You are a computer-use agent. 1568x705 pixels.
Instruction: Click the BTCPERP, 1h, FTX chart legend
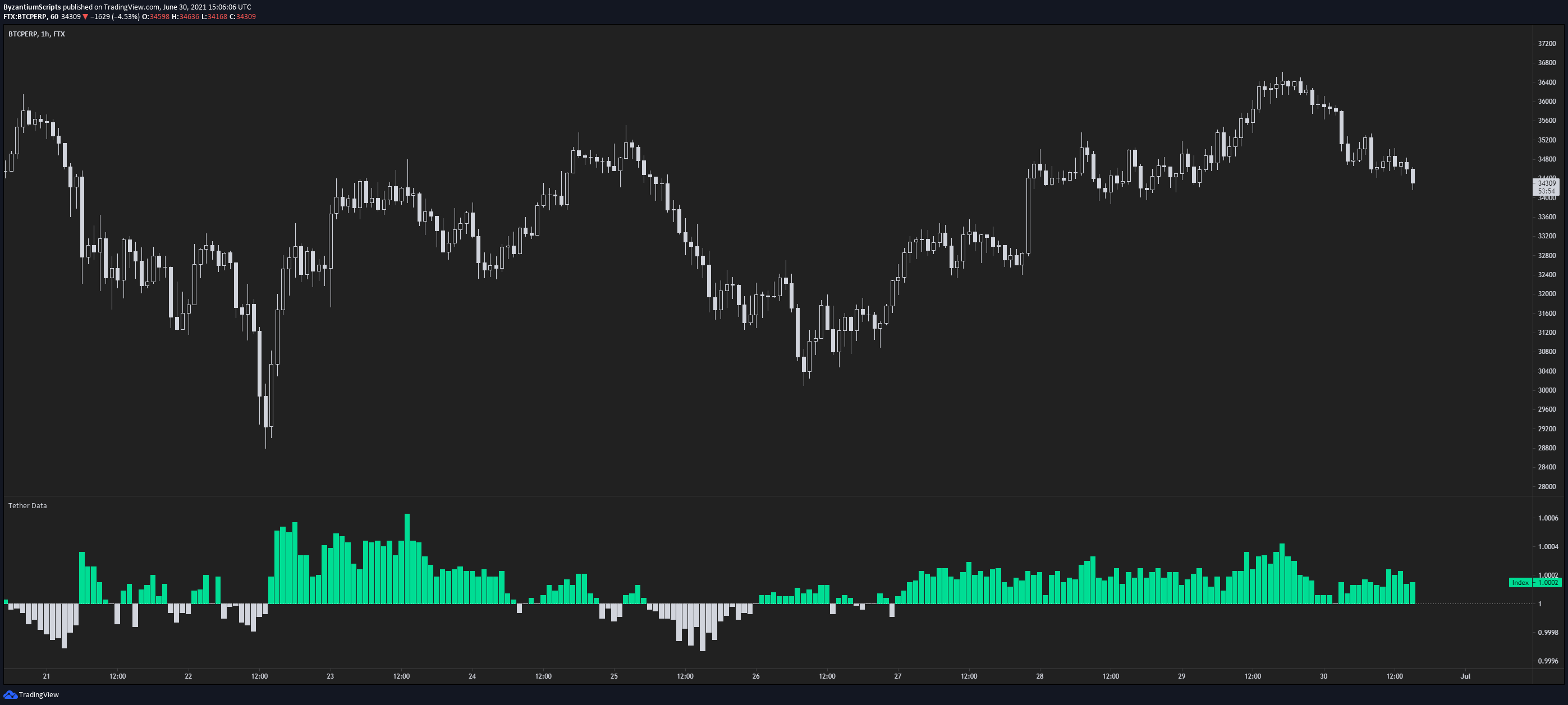pyautogui.click(x=36, y=34)
